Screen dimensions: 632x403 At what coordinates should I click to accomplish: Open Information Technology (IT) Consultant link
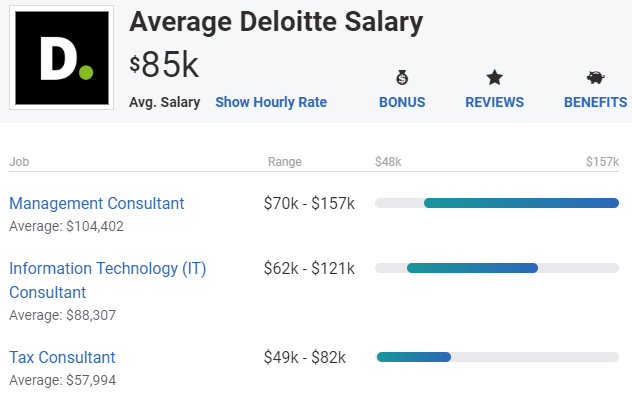pos(107,269)
